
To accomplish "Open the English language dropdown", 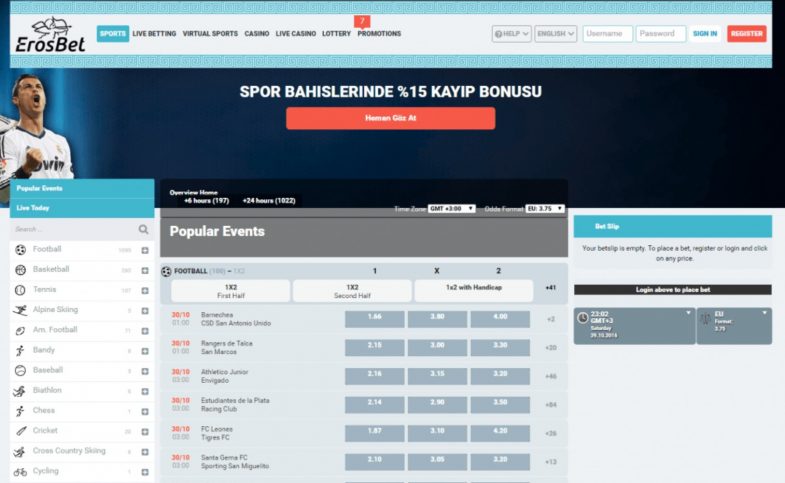I will [556, 34].
